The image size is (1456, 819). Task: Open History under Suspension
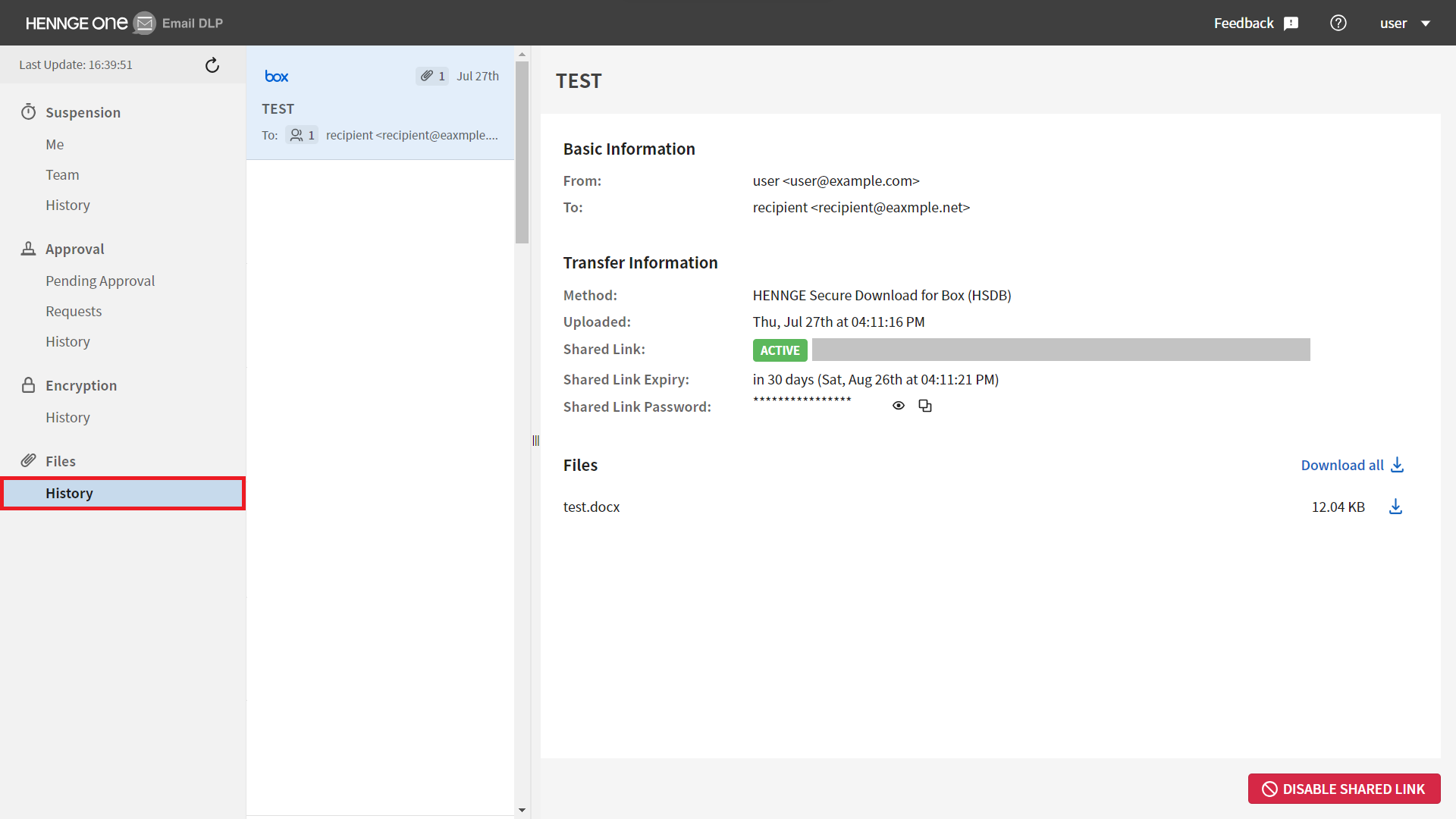67,205
